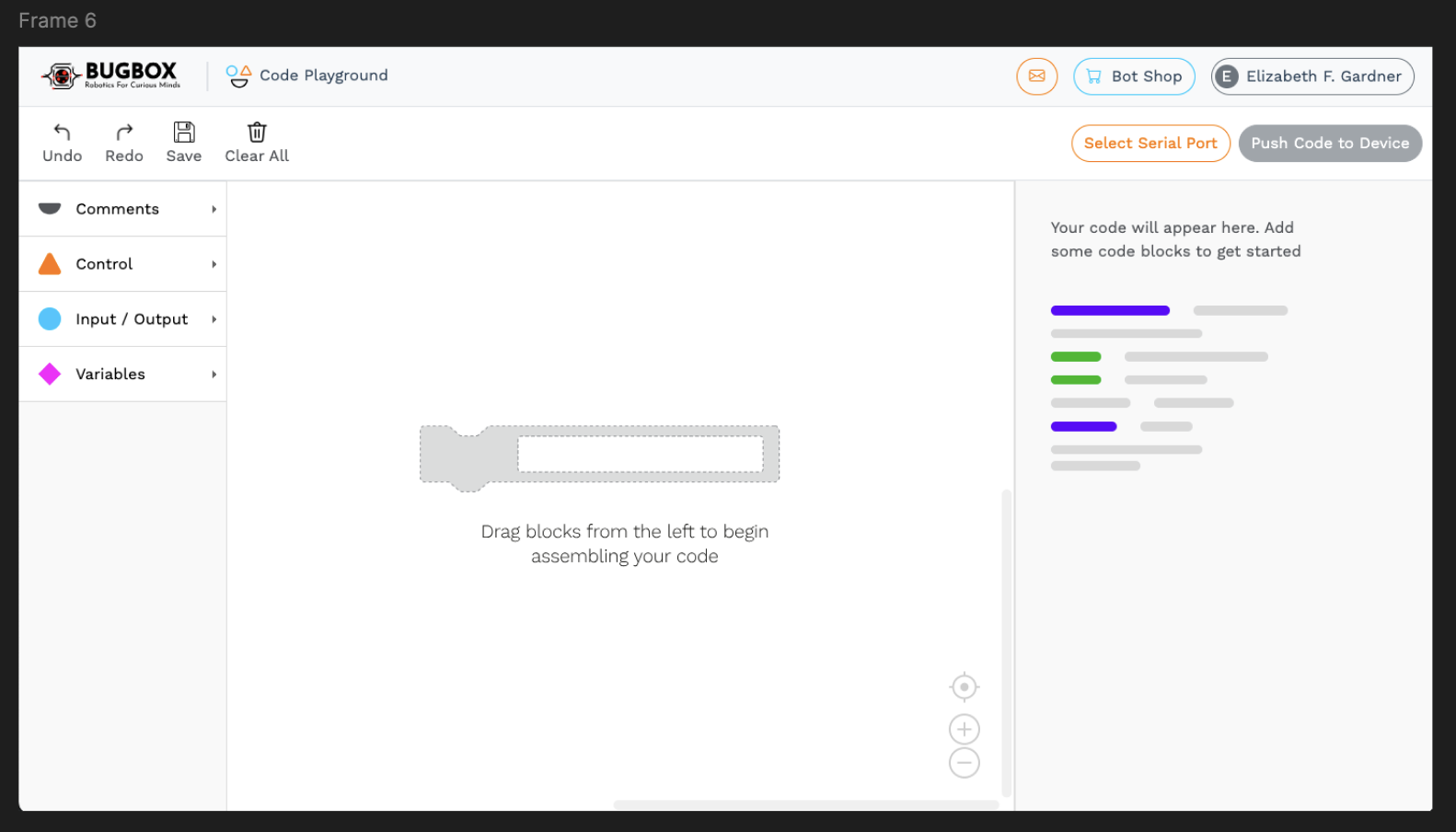The width and height of the screenshot is (1456, 832).
Task: Click the Save label
Action: tap(184, 156)
